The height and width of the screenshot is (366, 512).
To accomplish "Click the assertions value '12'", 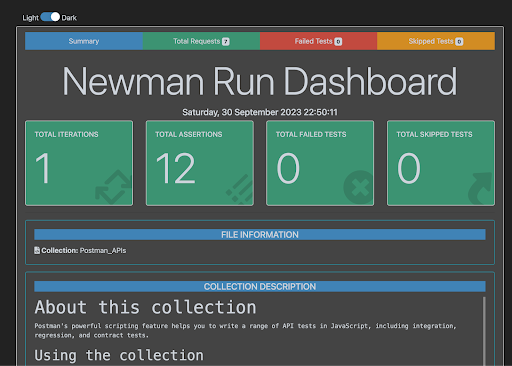I will [x=175, y=168].
